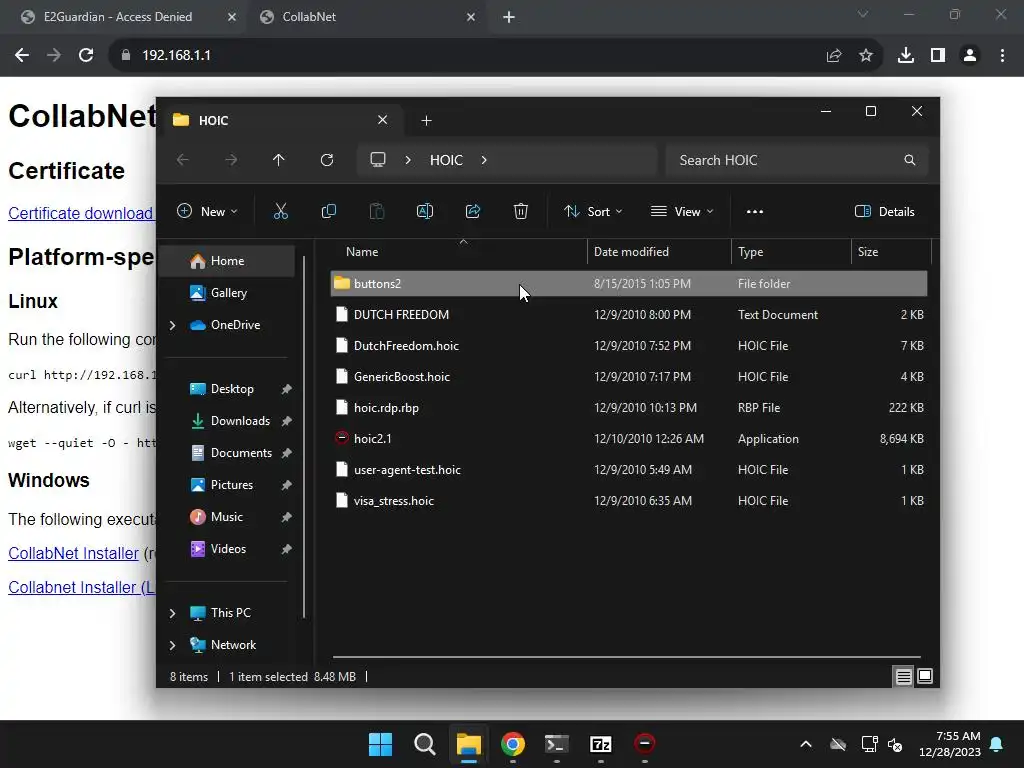The width and height of the screenshot is (1024, 768).
Task: Click the search magnifier in Search HOIC box
Action: click(909, 160)
